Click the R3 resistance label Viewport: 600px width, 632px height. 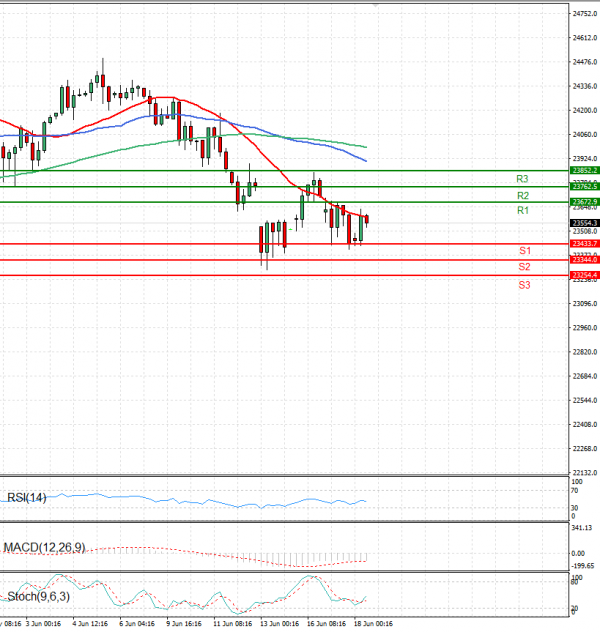(x=522, y=179)
